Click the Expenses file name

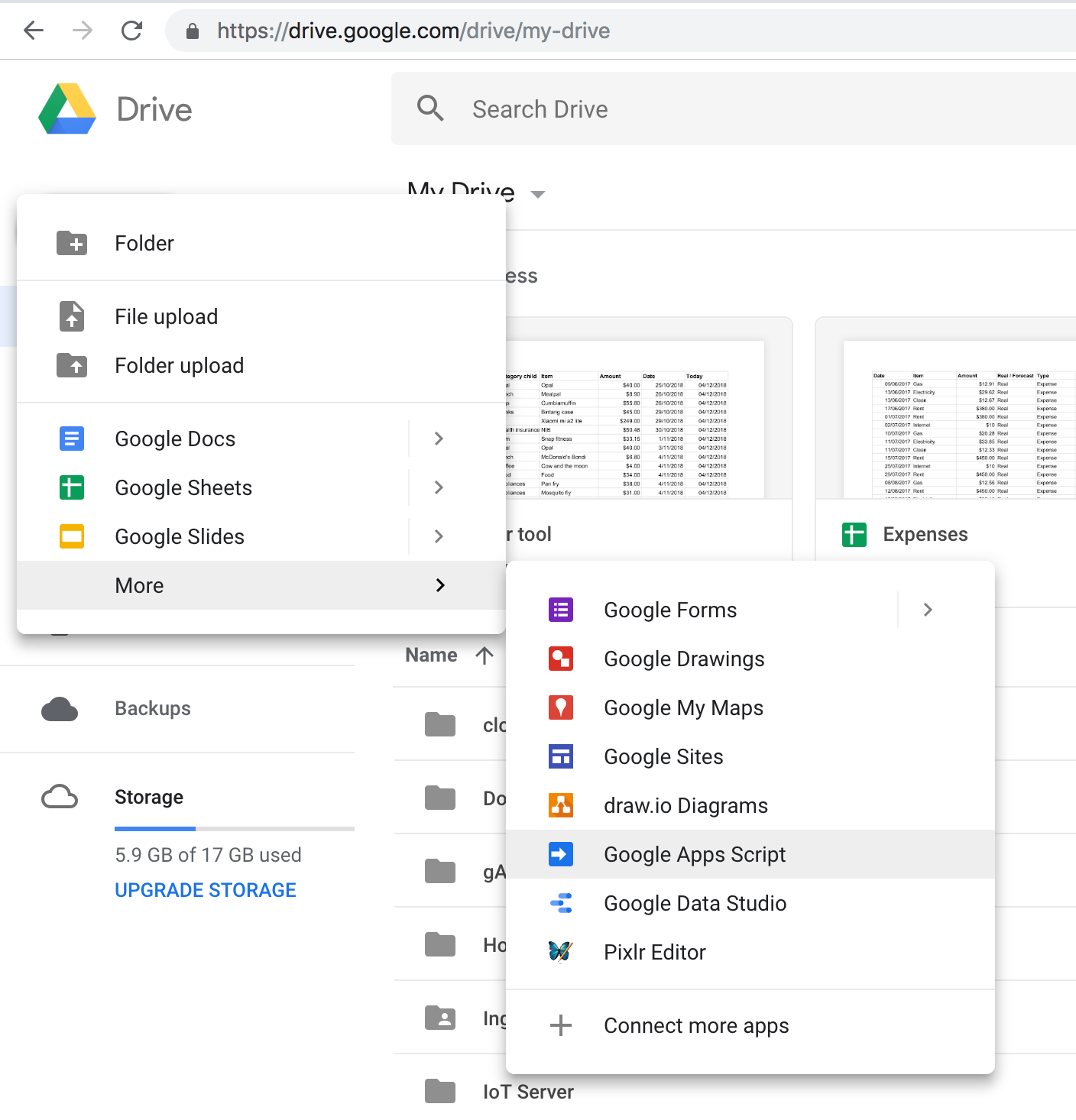click(925, 534)
